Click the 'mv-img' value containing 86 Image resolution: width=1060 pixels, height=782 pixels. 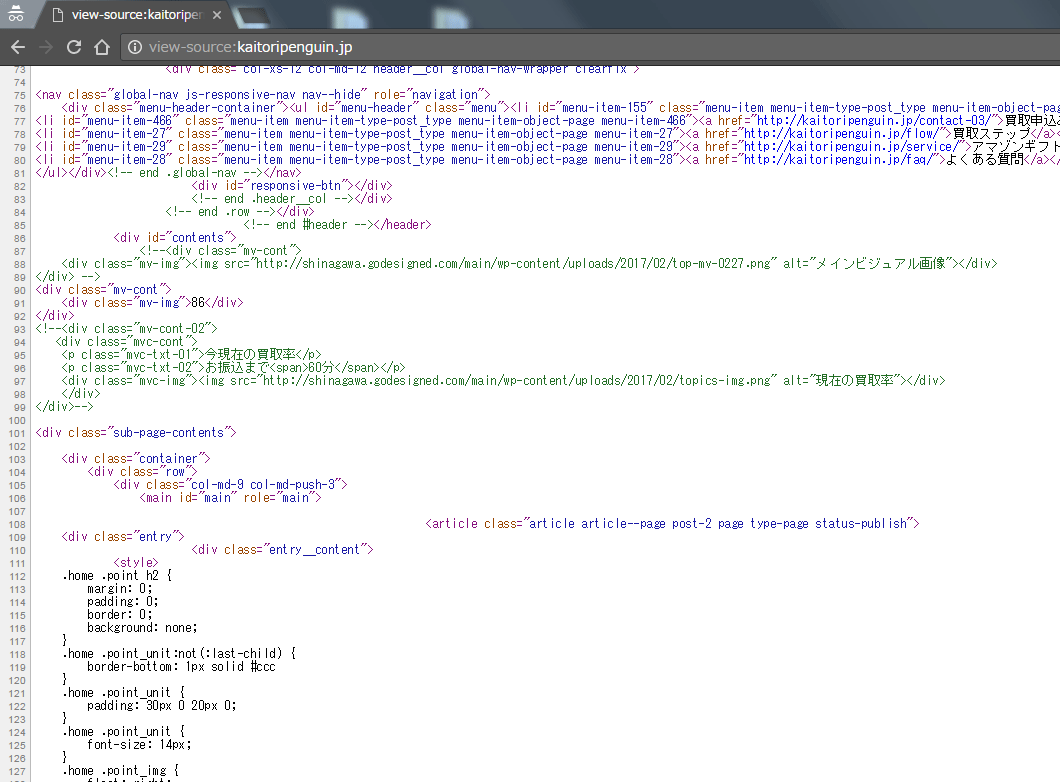point(160,303)
